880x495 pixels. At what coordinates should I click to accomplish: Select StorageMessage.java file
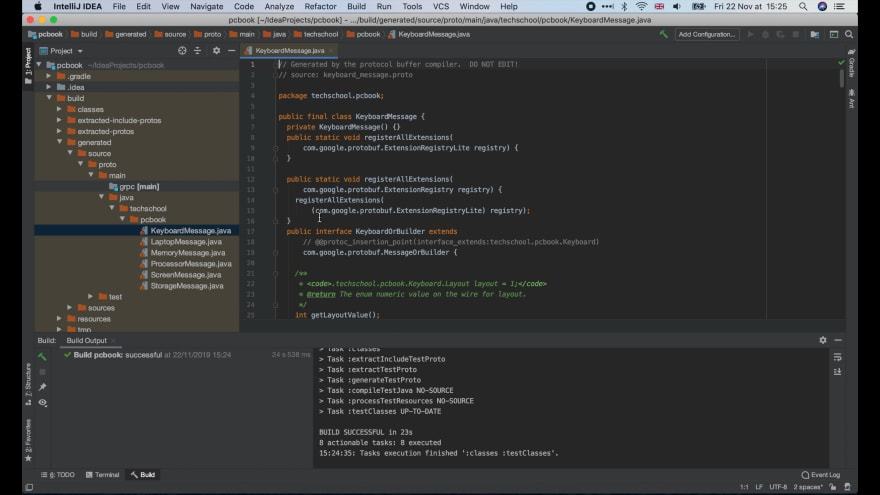tap(187, 286)
